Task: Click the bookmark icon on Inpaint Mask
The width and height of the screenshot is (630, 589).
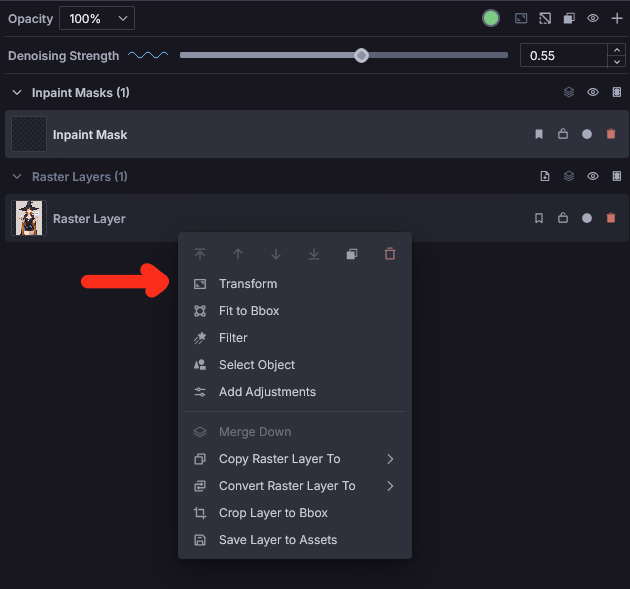Action: tap(539, 134)
